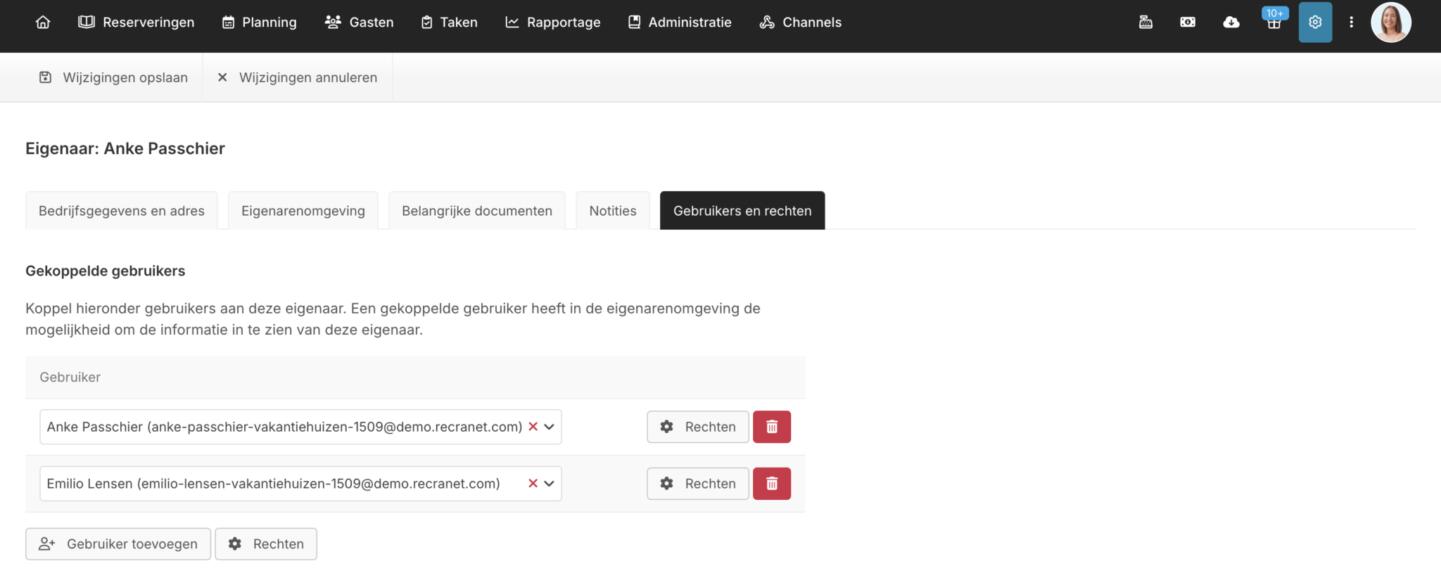Open the user profile avatar
Viewport: 1441px width, 580px height.
click(1390, 22)
